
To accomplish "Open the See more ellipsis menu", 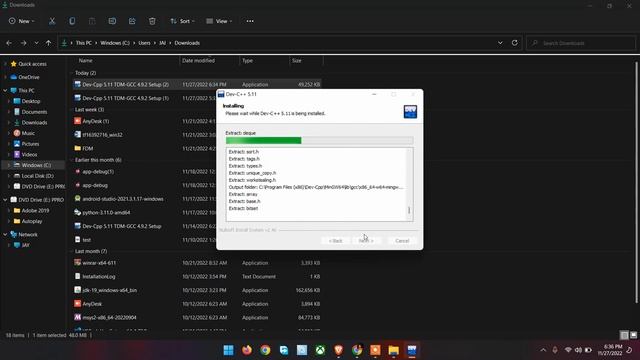I will (250, 21).
